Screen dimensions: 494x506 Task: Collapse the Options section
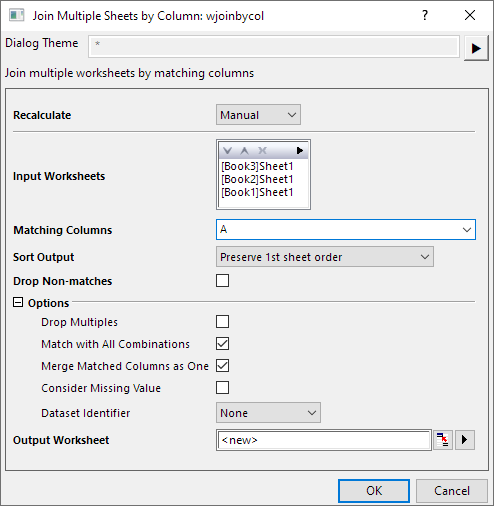(18, 302)
